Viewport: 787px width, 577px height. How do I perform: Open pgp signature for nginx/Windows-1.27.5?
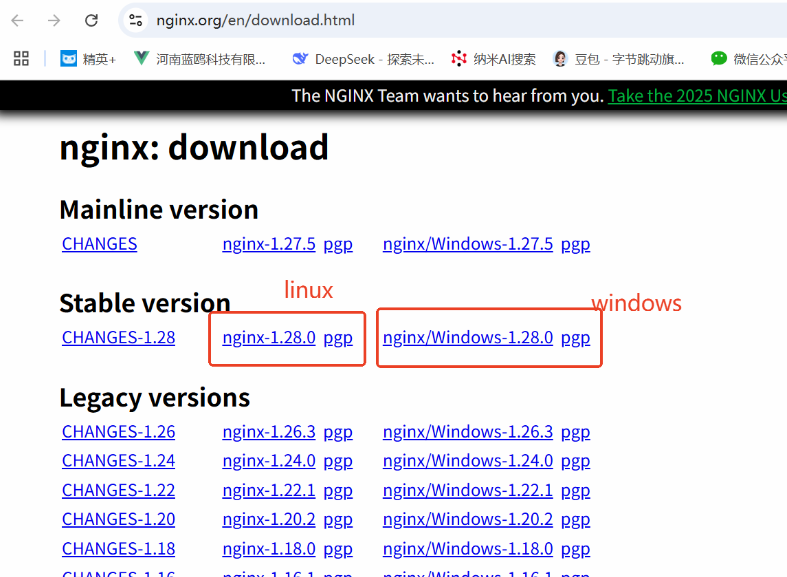575,245
